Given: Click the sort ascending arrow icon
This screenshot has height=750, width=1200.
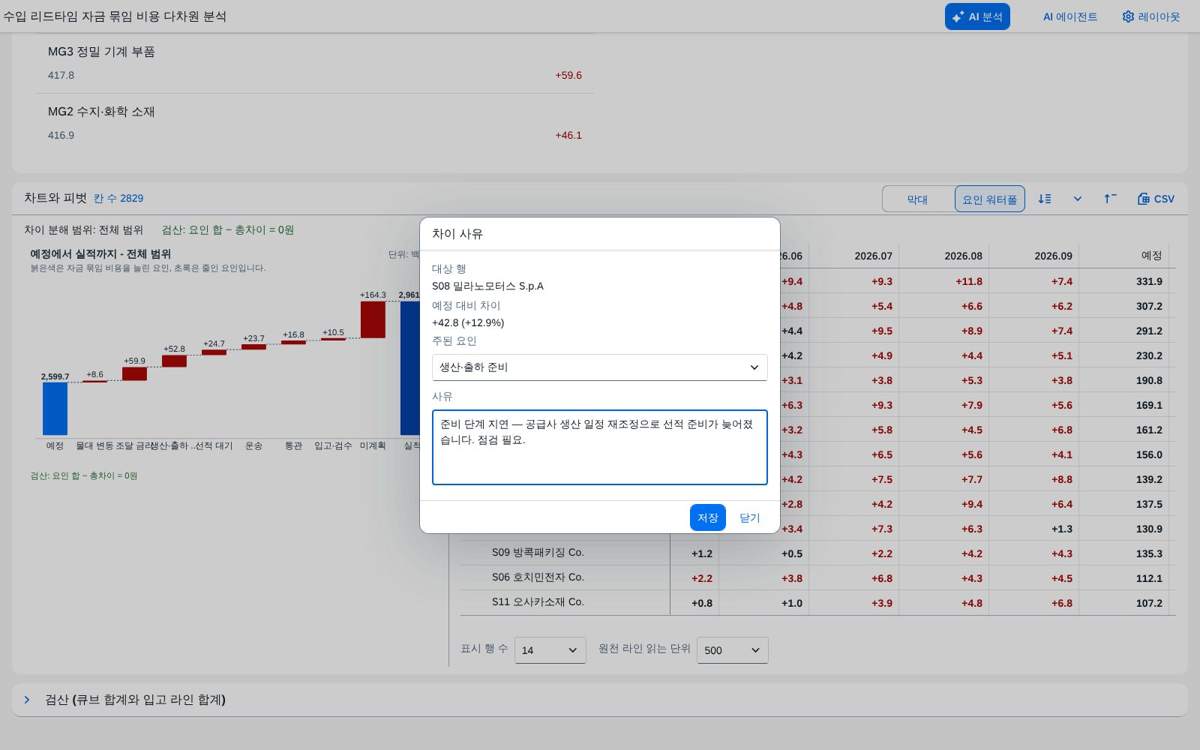Looking at the screenshot, I should 1110,199.
